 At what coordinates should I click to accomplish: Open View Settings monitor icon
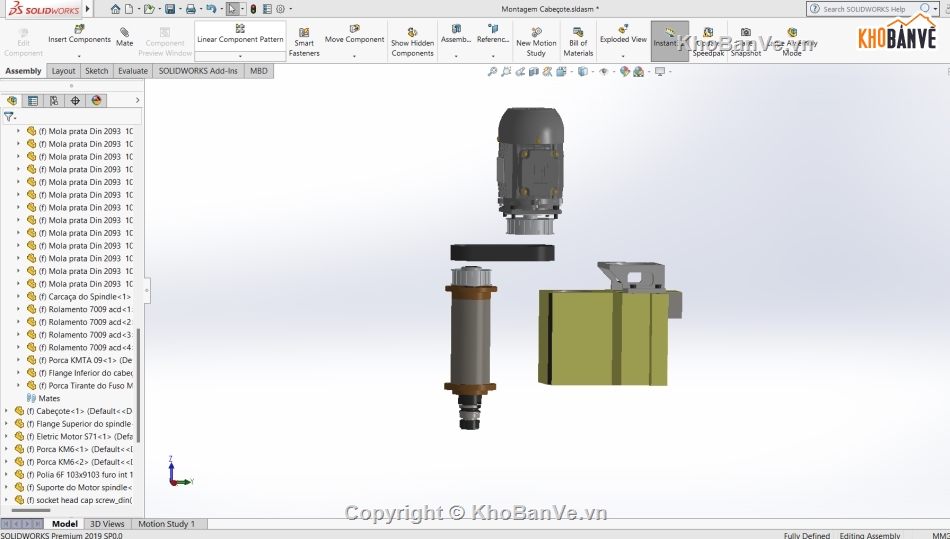(x=660, y=71)
